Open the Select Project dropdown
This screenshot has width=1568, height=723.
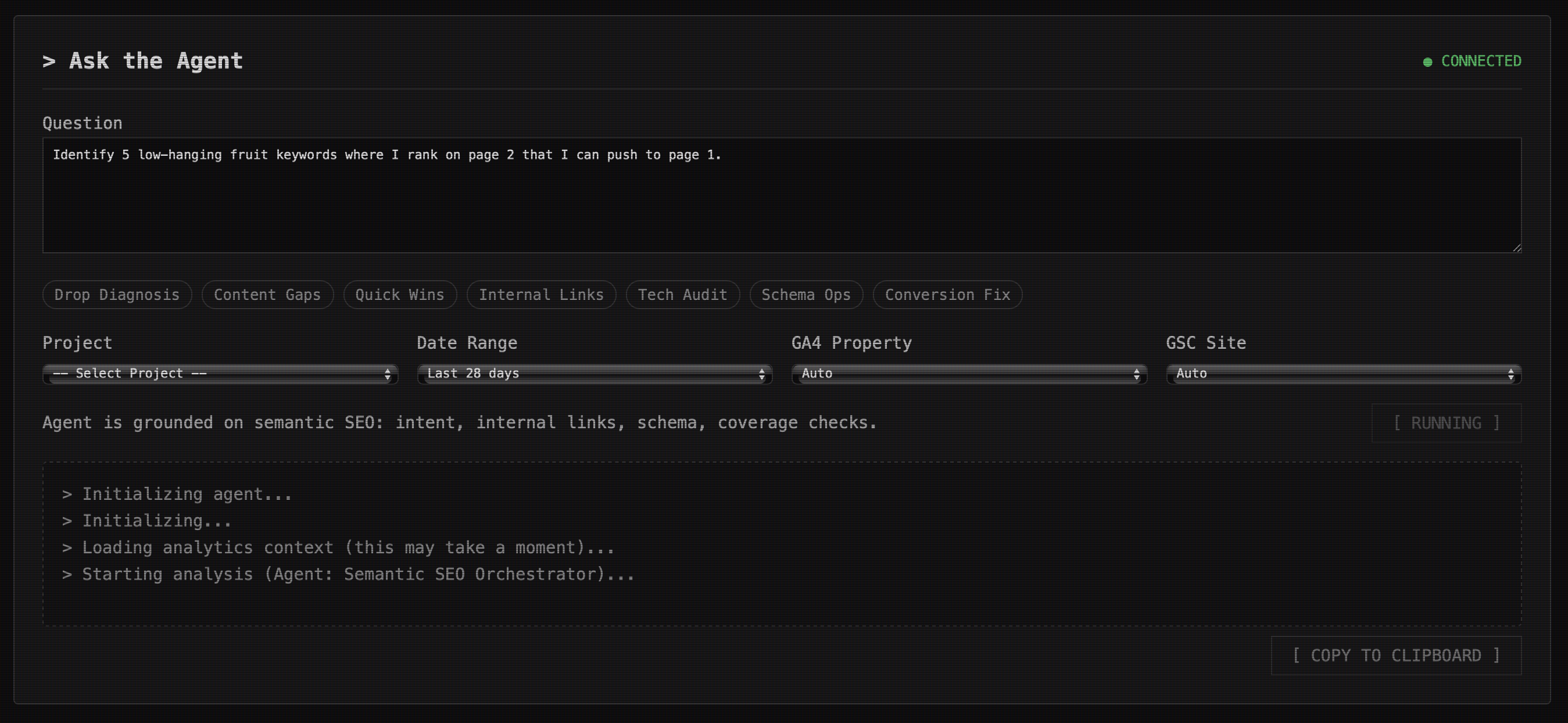click(x=220, y=374)
